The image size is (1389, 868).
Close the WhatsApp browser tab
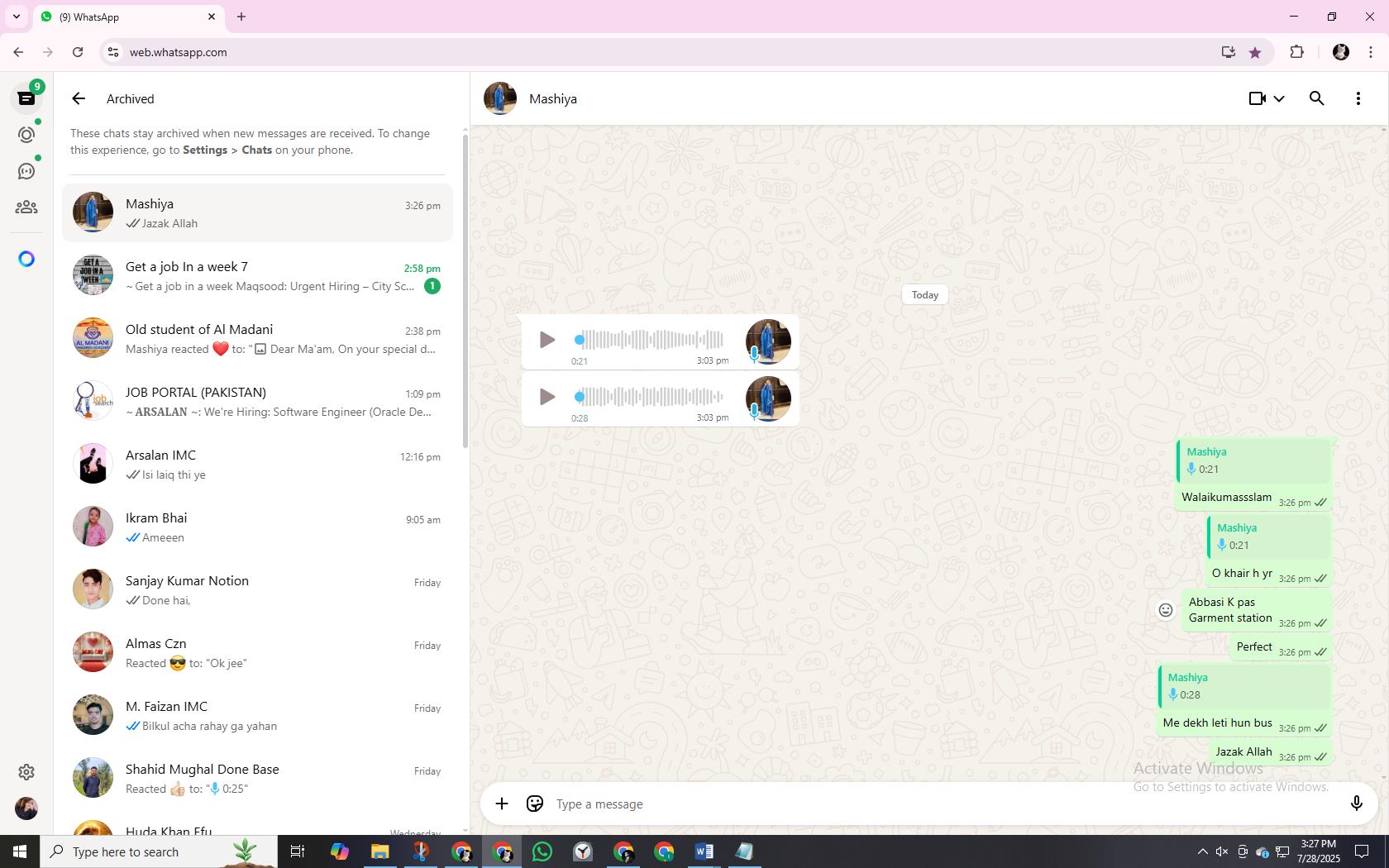pyautogui.click(x=212, y=17)
